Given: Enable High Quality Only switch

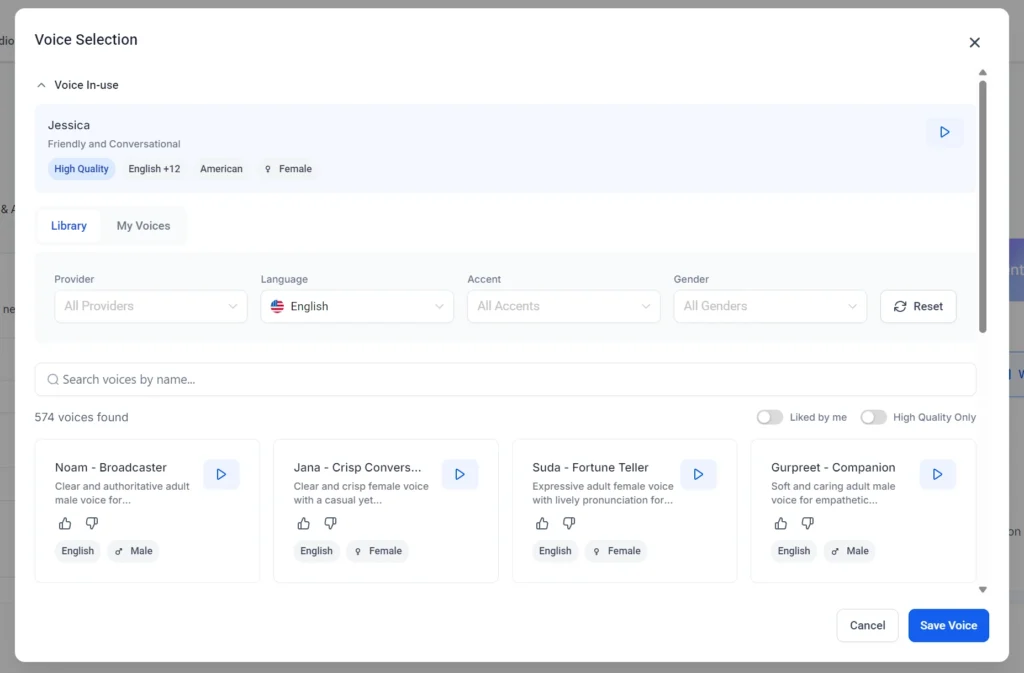Looking at the screenshot, I should (873, 417).
